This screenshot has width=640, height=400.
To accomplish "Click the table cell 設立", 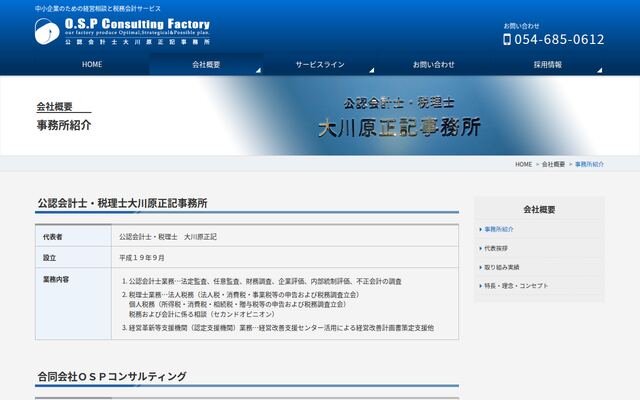I will coord(73,258).
